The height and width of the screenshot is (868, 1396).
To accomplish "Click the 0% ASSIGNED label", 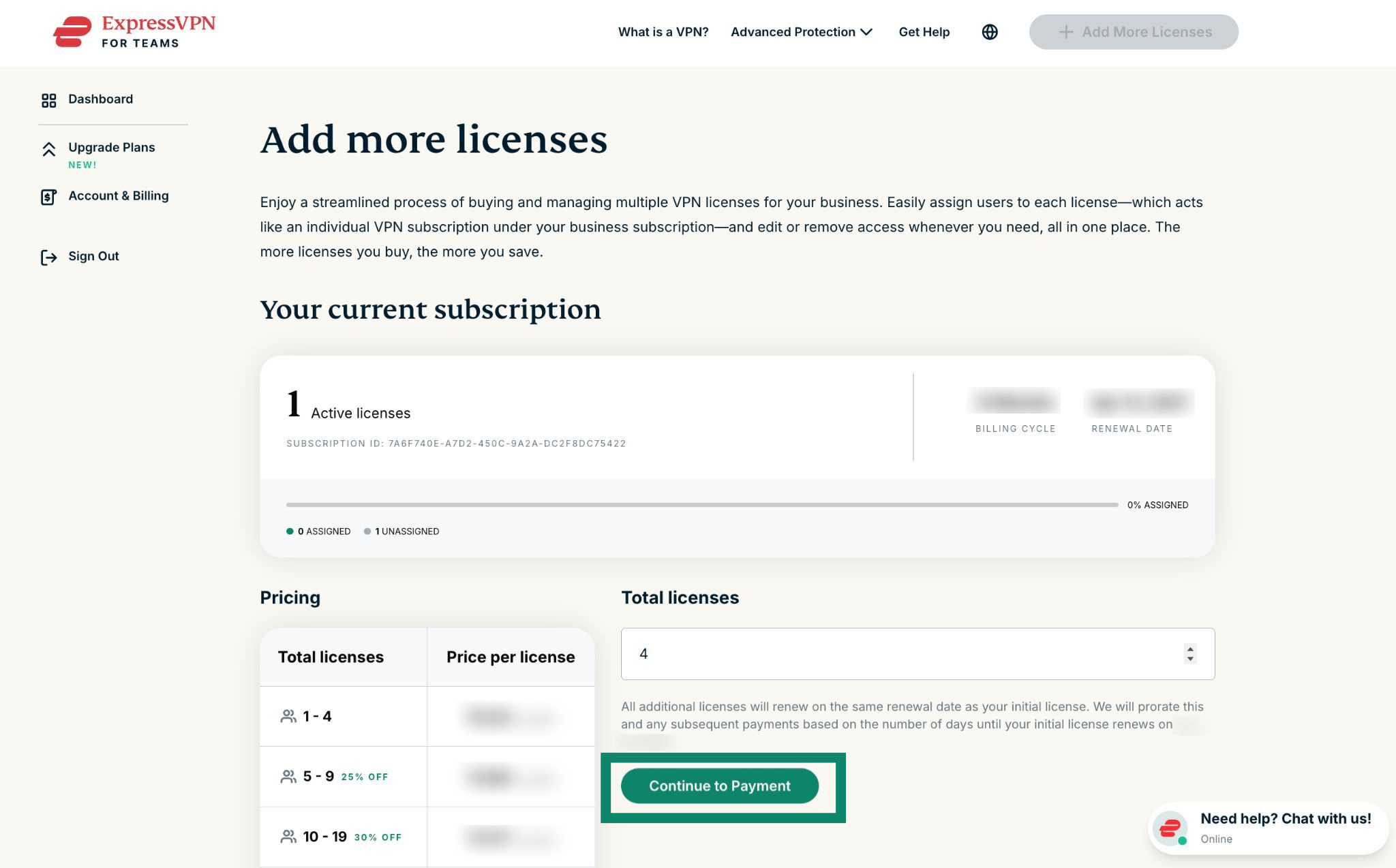I will 1157,505.
